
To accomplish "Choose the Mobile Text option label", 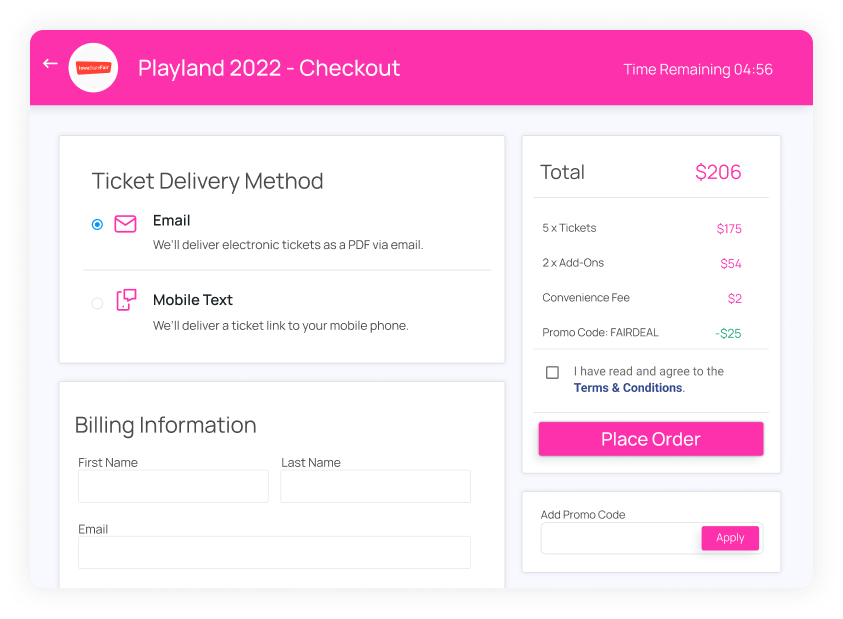I will (x=192, y=300).
